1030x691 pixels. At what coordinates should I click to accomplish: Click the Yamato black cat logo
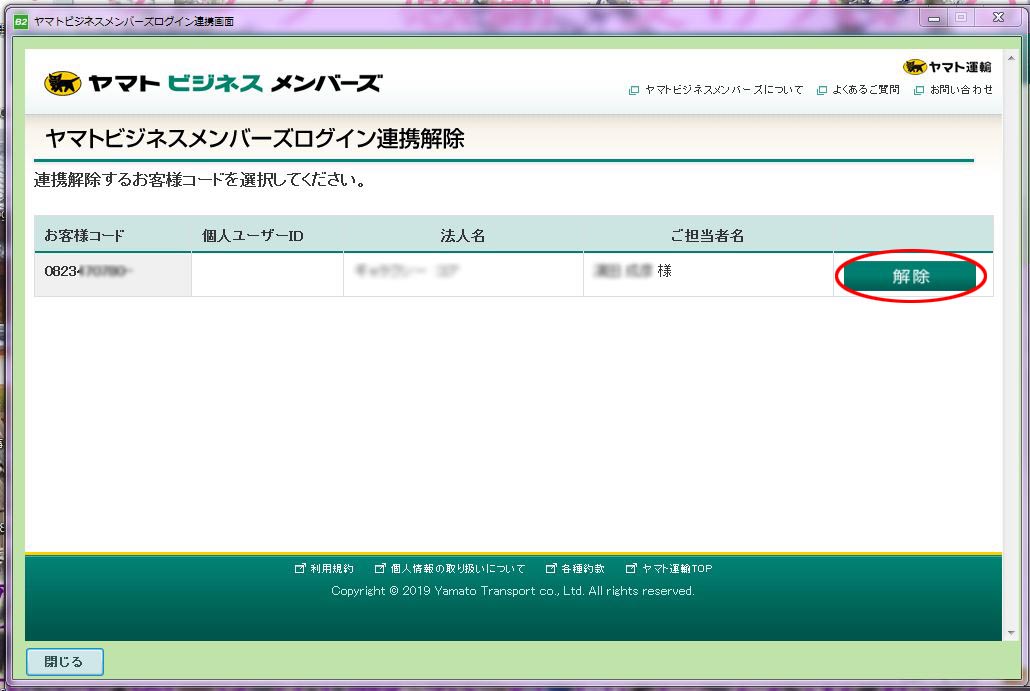pyautogui.click(x=62, y=83)
